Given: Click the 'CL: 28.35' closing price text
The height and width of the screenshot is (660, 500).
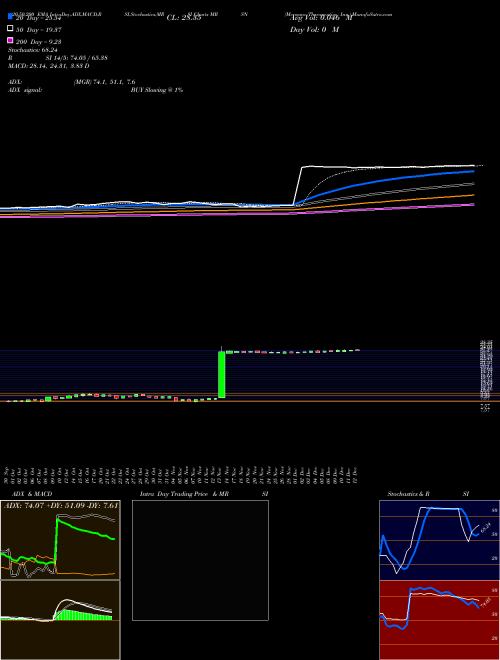Looking at the screenshot, I should pos(184,18).
